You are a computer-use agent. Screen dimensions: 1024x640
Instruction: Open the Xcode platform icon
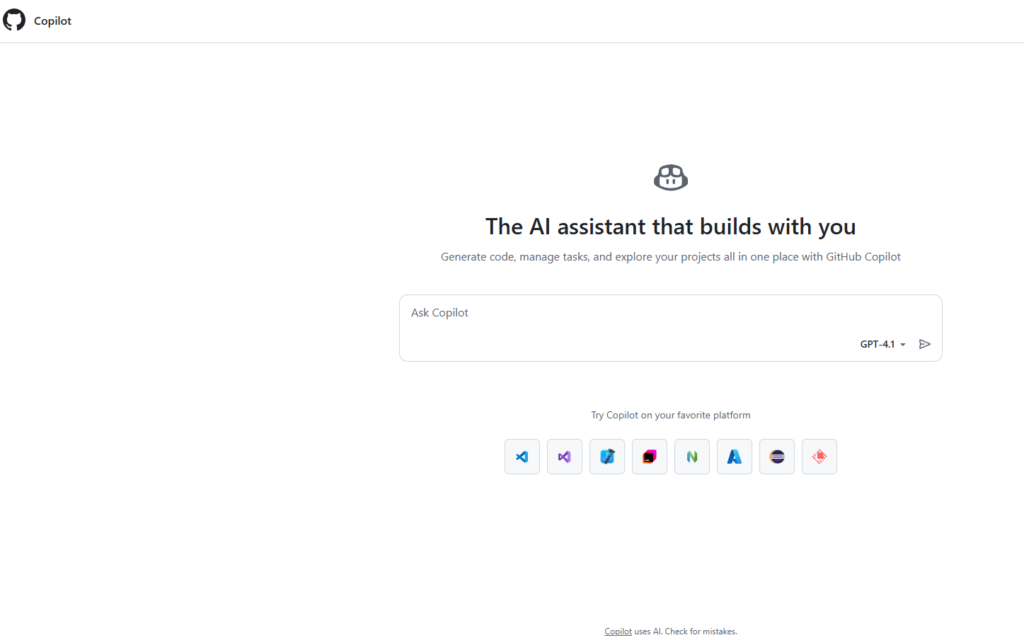pyautogui.click(x=607, y=456)
